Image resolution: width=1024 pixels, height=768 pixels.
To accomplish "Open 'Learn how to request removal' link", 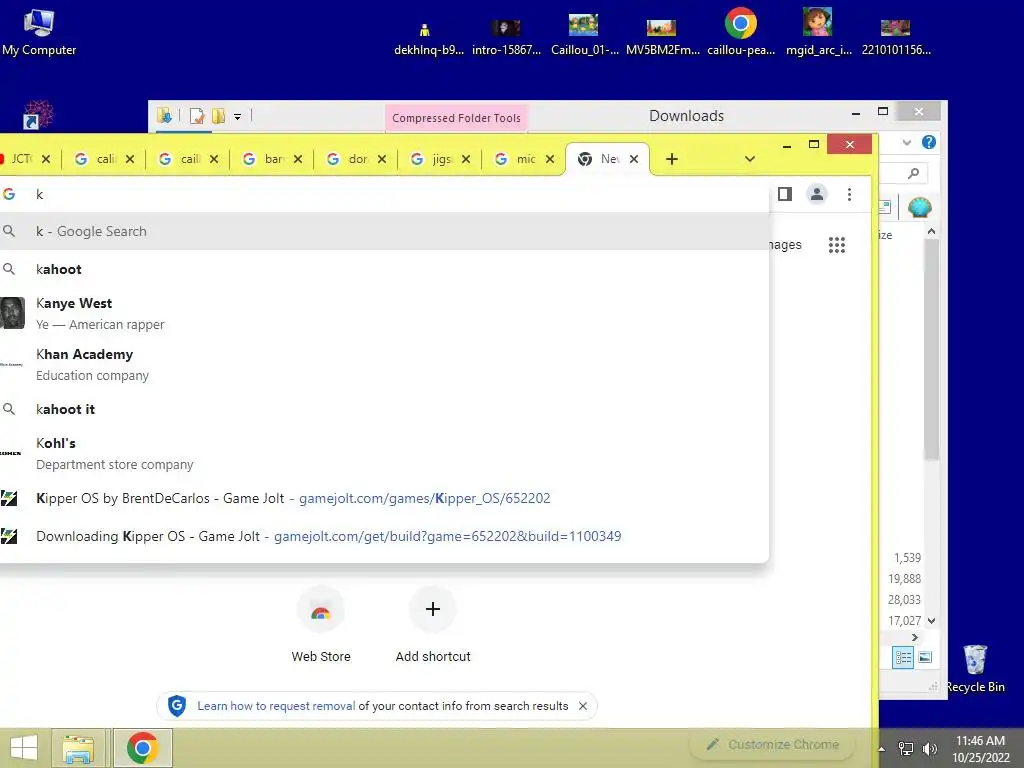I will coord(276,706).
